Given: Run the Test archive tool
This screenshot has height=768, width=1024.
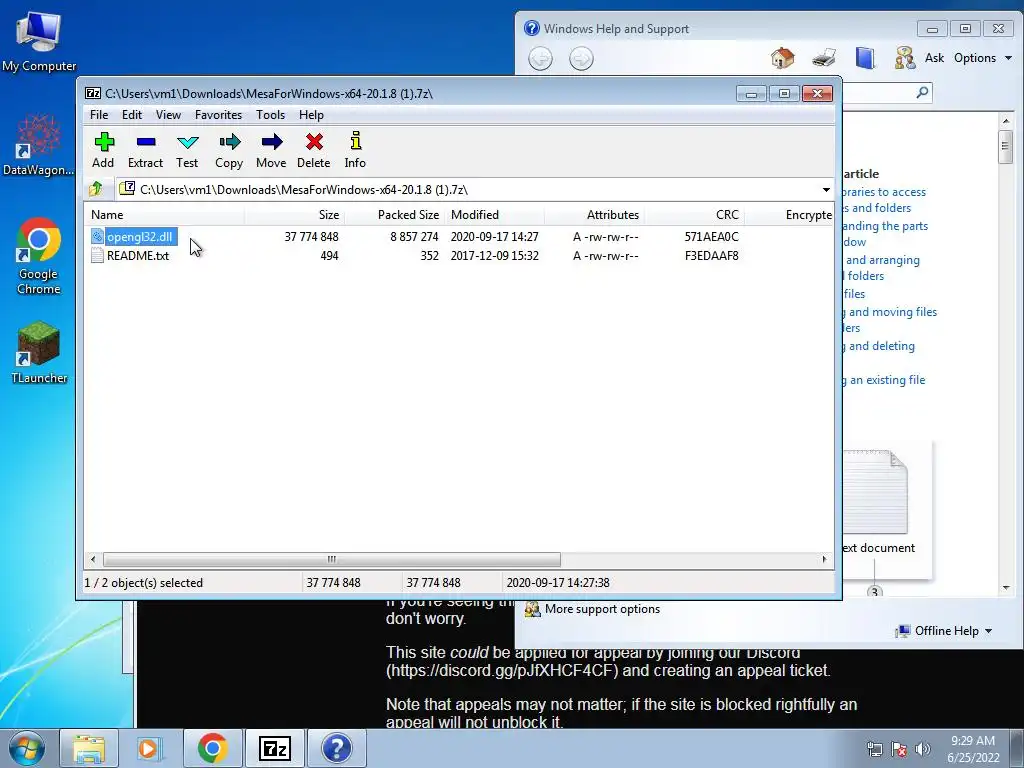Looking at the screenshot, I should click(187, 150).
